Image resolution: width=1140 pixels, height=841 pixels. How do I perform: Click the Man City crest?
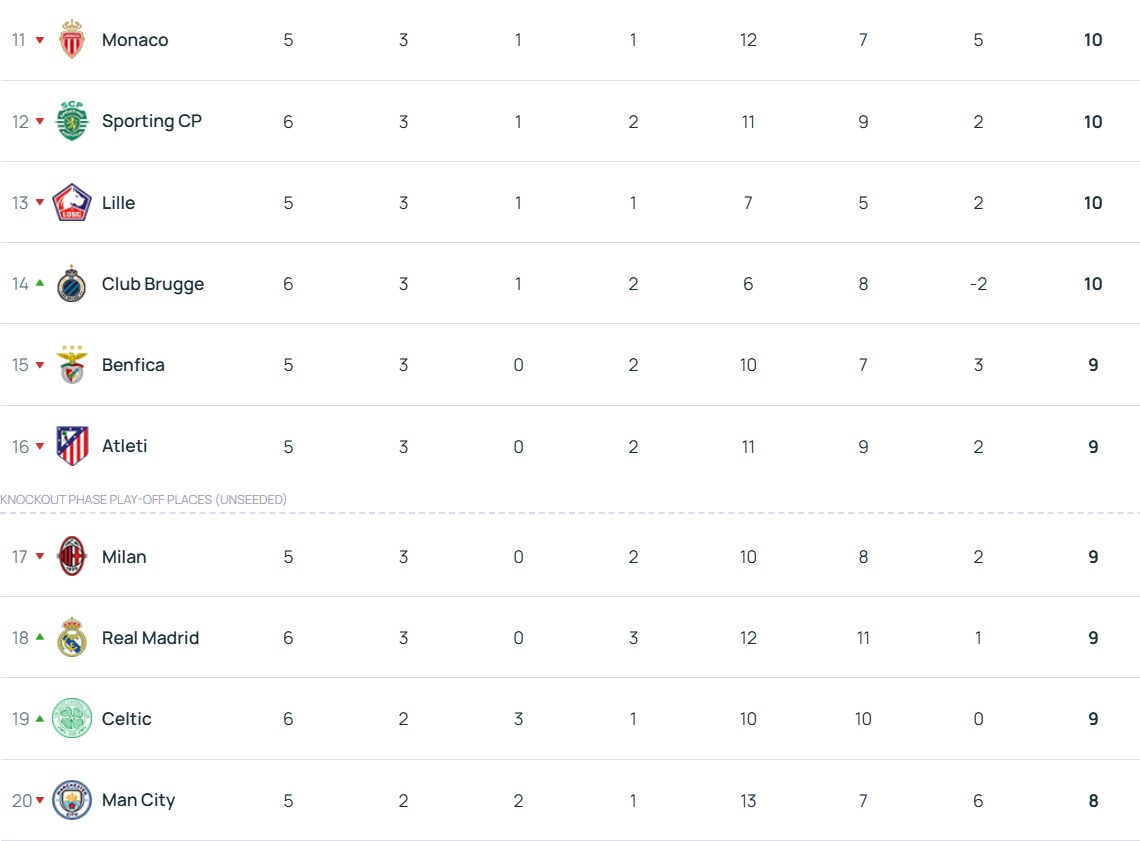click(72, 800)
